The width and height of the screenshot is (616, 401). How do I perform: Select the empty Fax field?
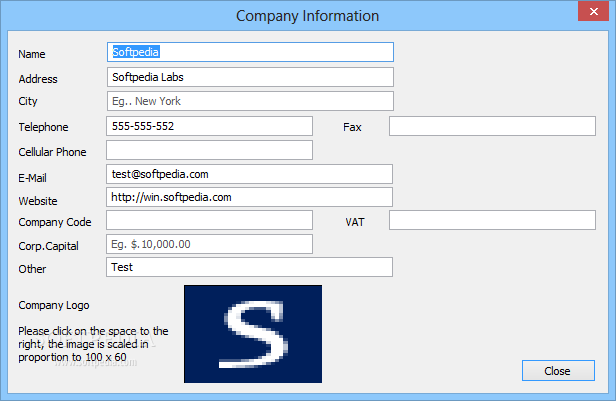point(492,126)
